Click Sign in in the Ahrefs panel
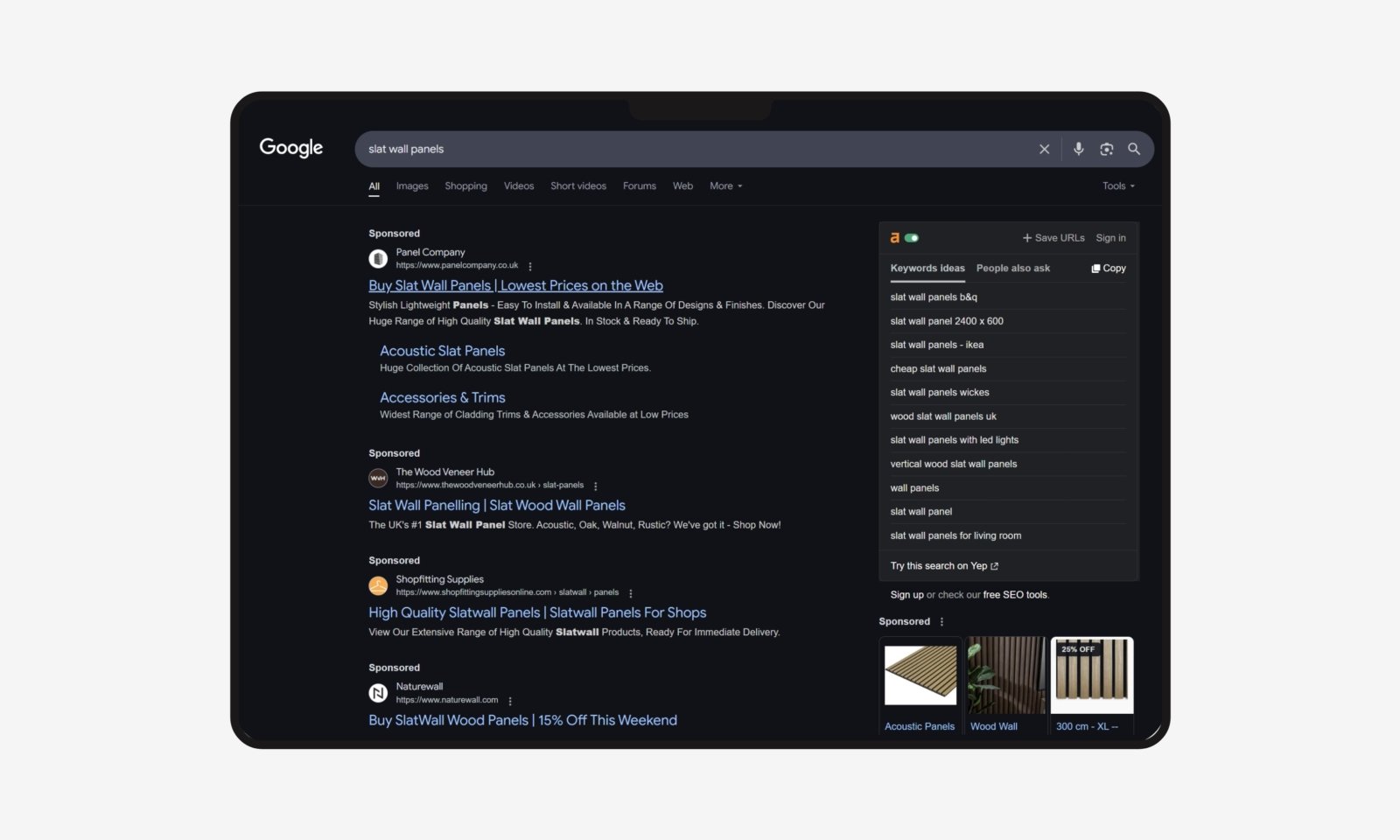 [1111, 238]
